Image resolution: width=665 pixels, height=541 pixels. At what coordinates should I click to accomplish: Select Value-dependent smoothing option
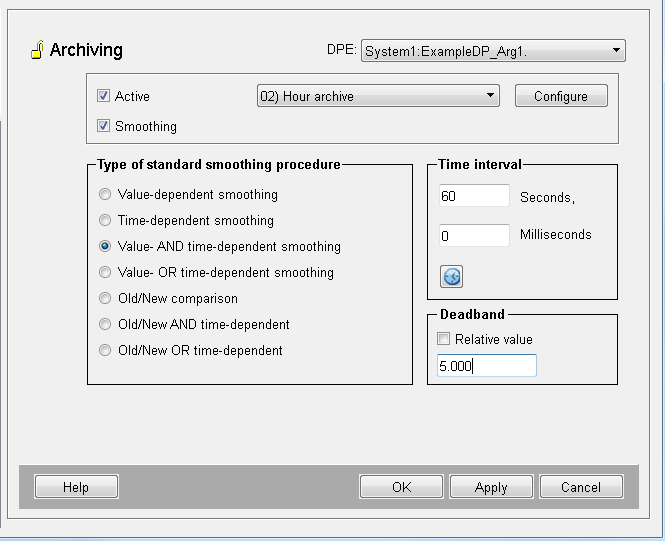105,194
